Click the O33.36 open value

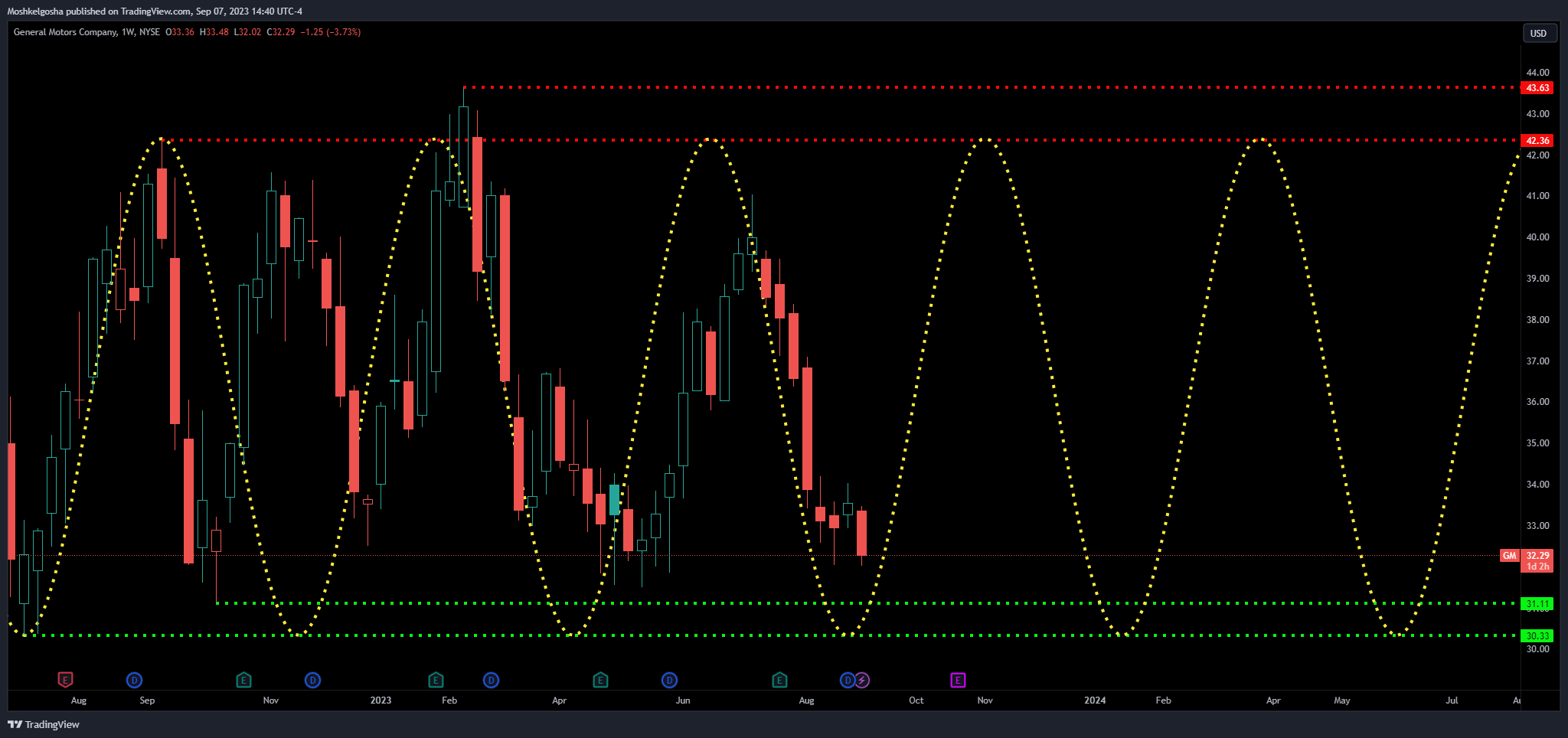click(x=180, y=32)
